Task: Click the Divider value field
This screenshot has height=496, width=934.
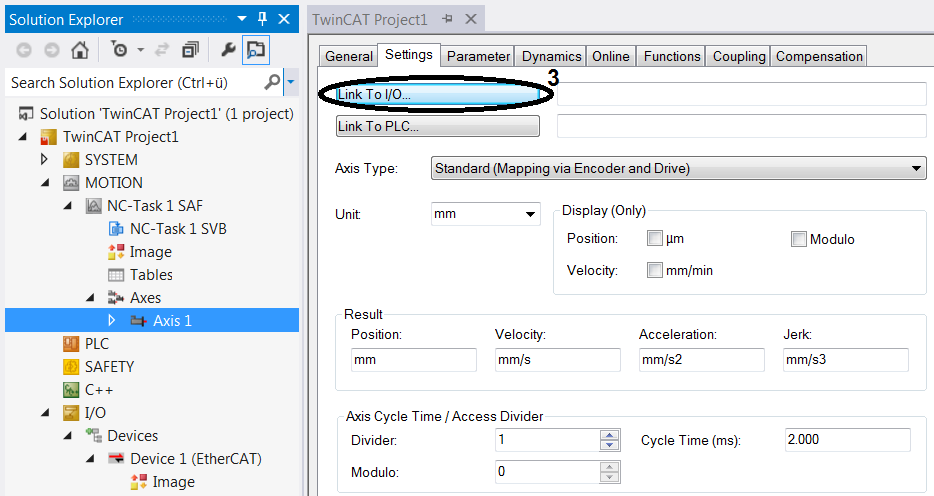Action: (547, 440)
